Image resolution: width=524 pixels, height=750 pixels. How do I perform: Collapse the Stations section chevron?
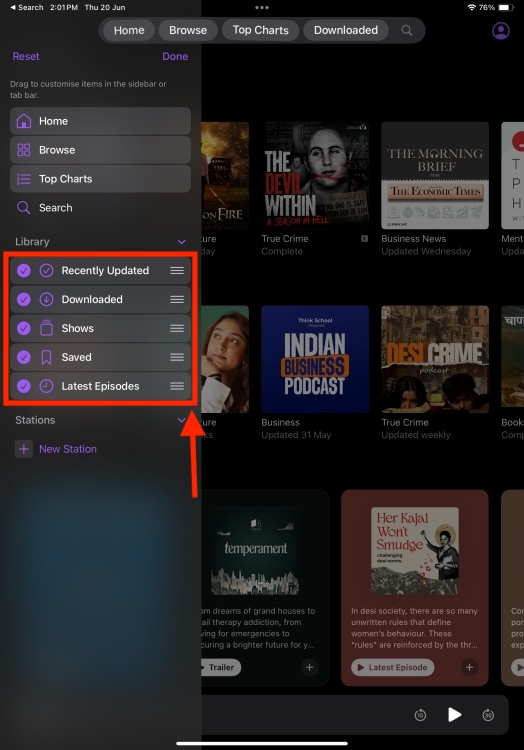(x=181, y=420)
